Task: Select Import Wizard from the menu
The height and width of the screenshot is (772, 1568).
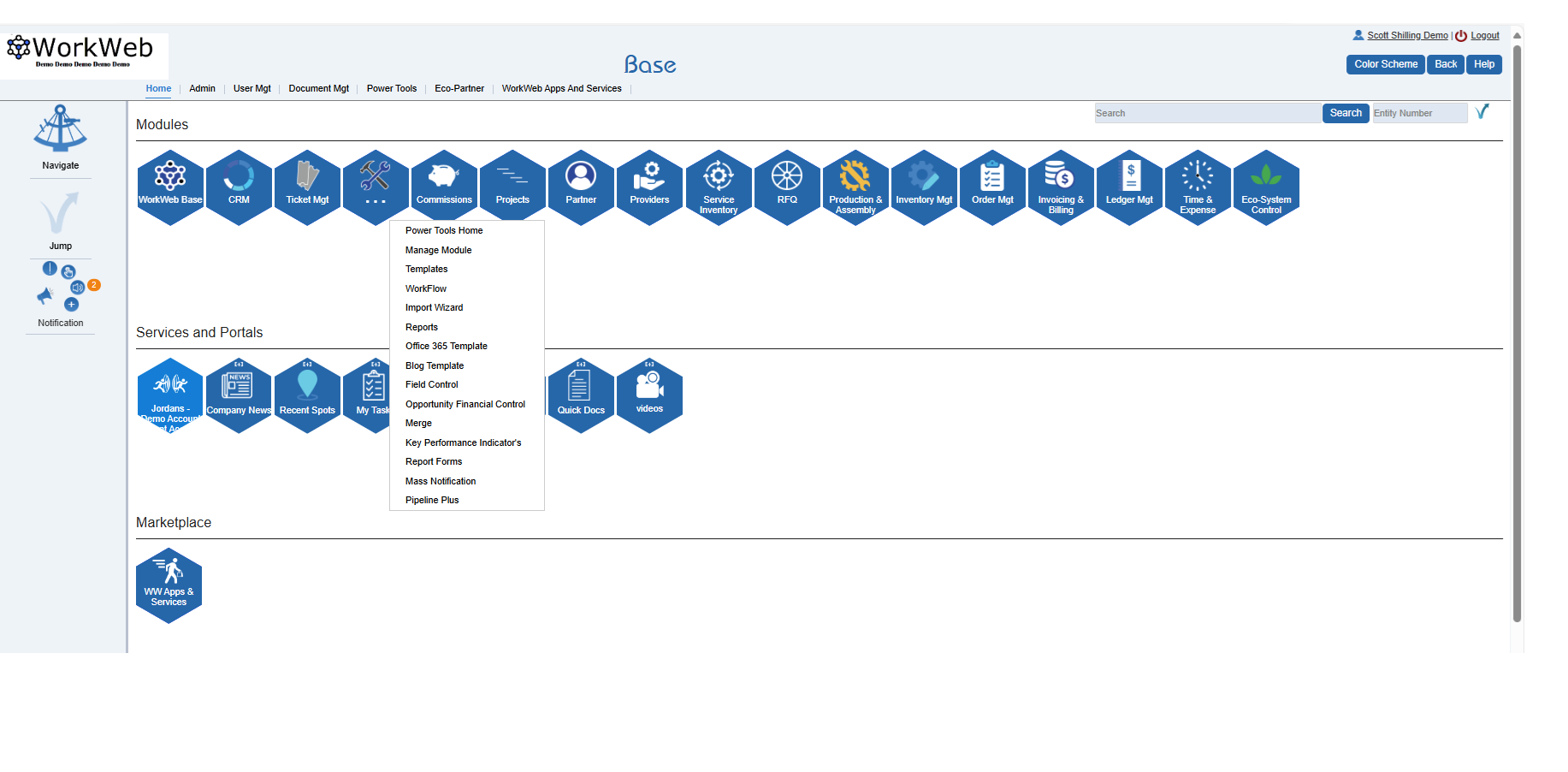Action: [x=434, y=308]
